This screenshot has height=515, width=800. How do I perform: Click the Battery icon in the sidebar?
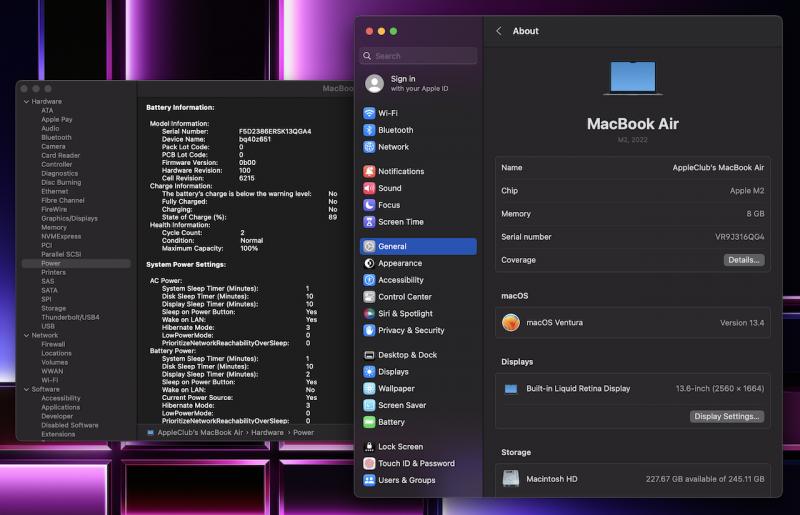point(369,422)
